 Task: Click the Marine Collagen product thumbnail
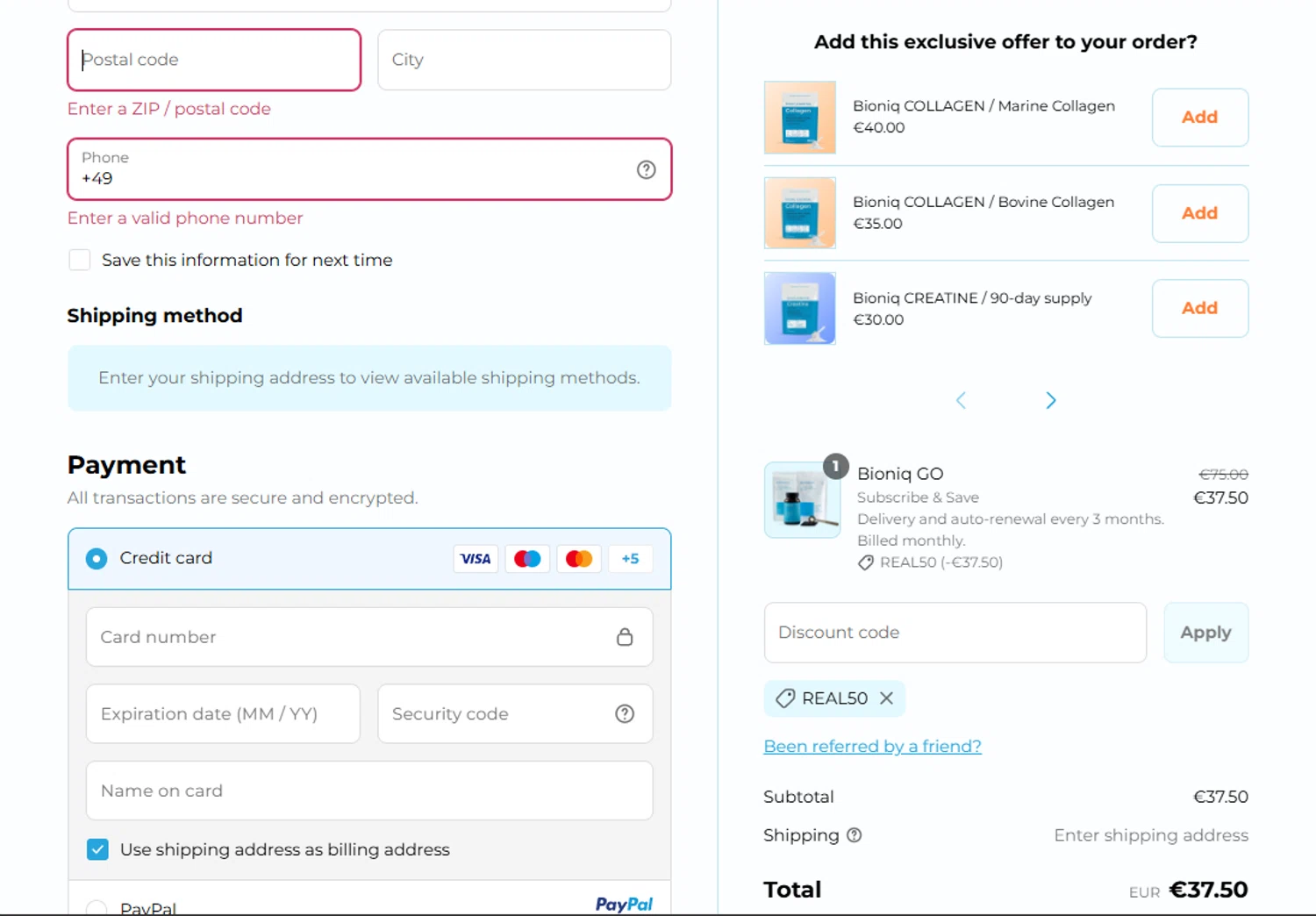[x=800, y=118]
